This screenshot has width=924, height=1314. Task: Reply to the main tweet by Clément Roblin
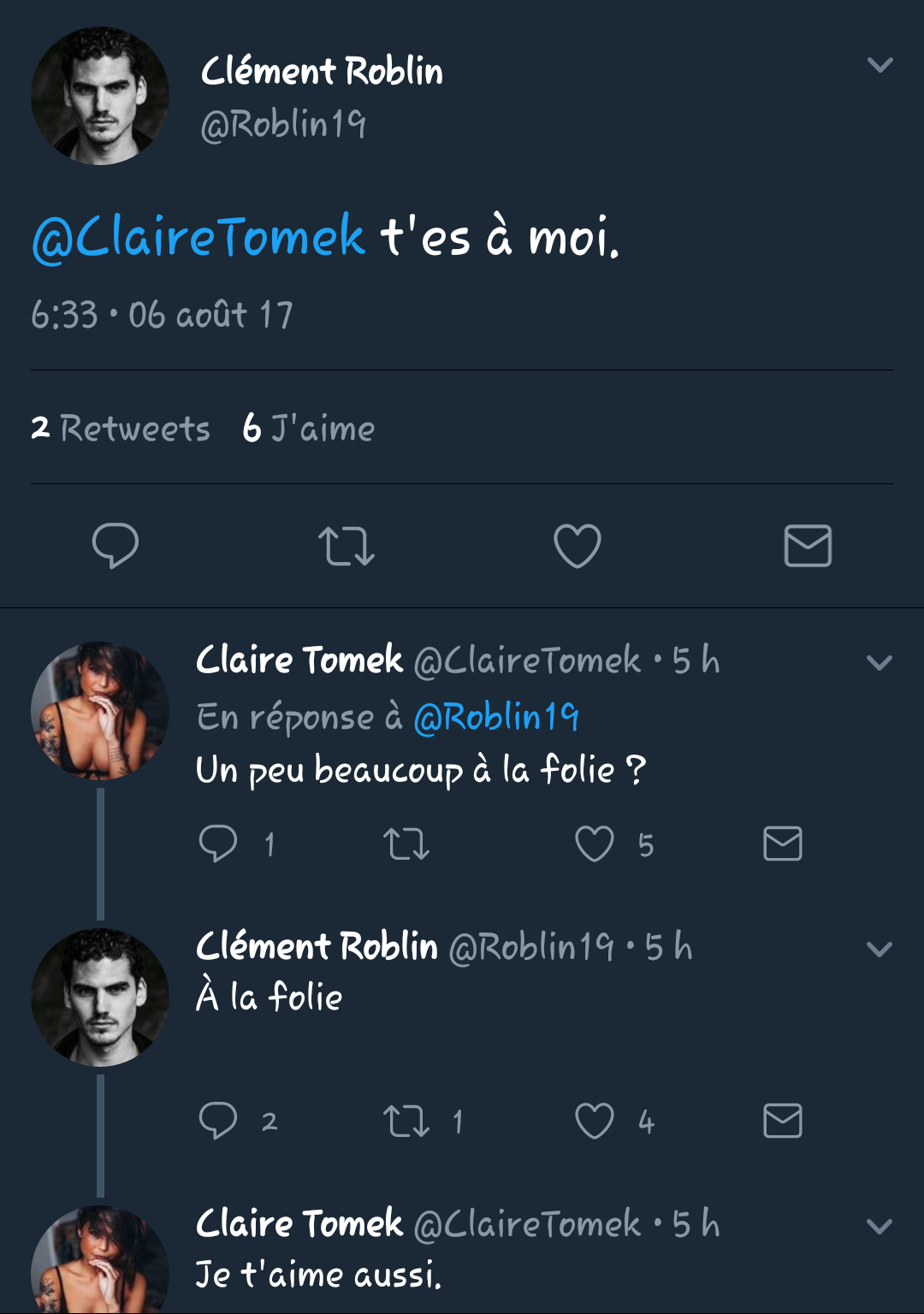pyautogui.click(x=115, y=546)
